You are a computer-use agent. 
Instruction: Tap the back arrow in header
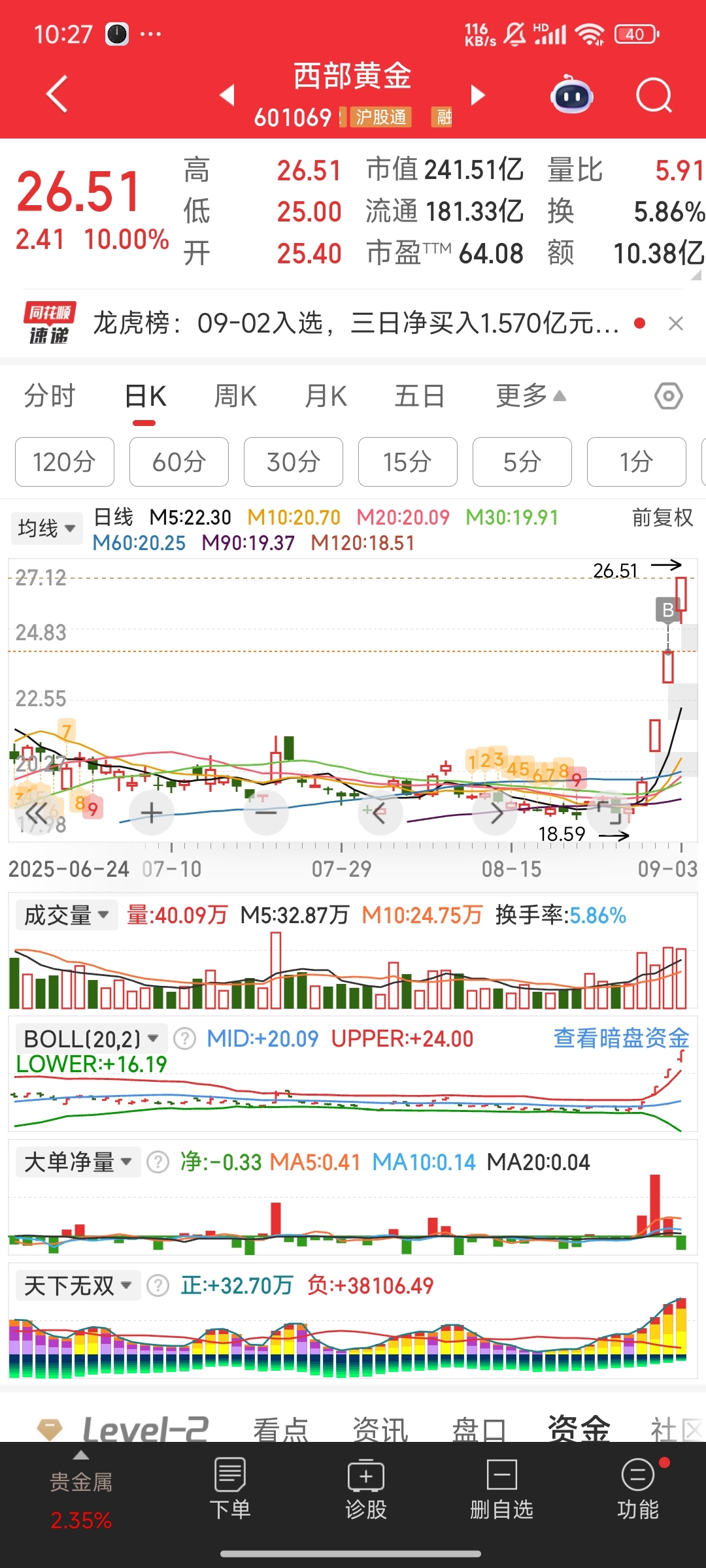click(x=58, y=95)
